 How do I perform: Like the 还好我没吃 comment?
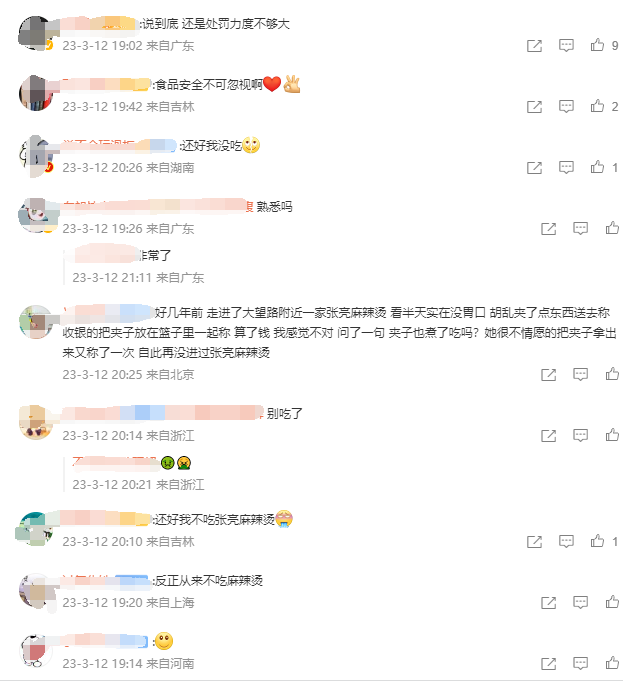(x=597, y=167)
